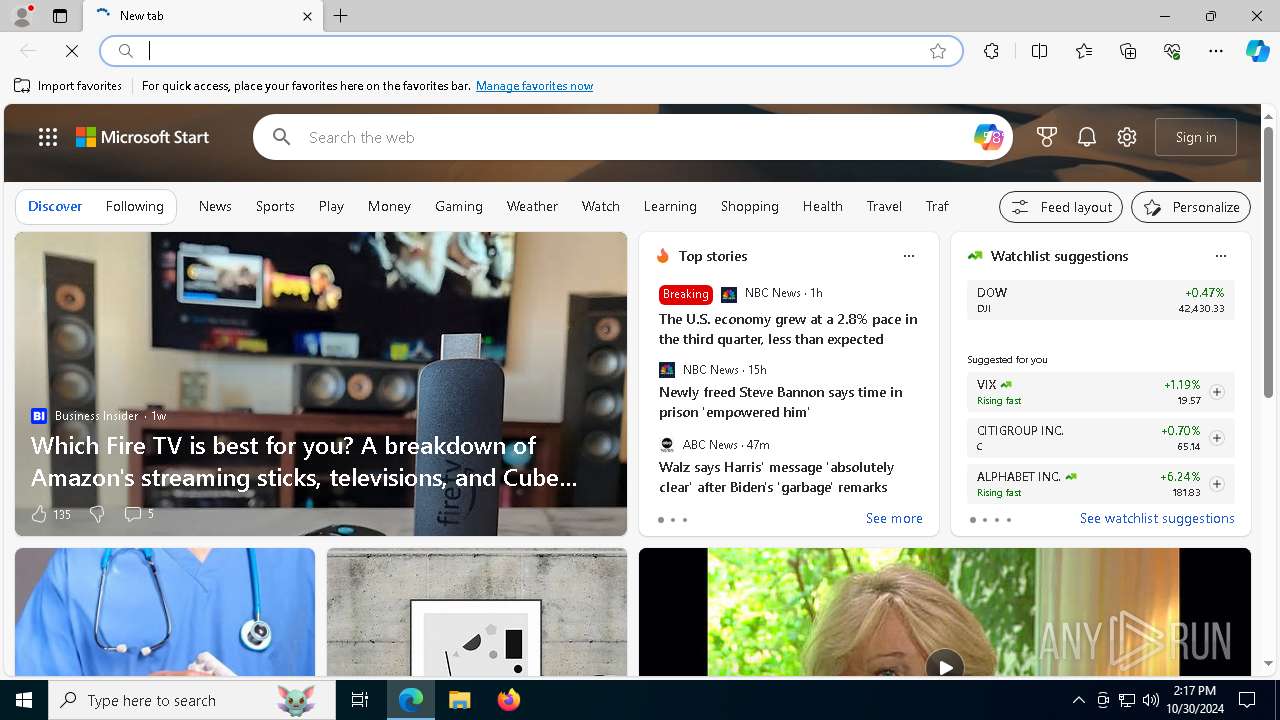The image size is (1280, 720).
Task: Open the Favorites hub icon
Action: [x=1084, y=51]
